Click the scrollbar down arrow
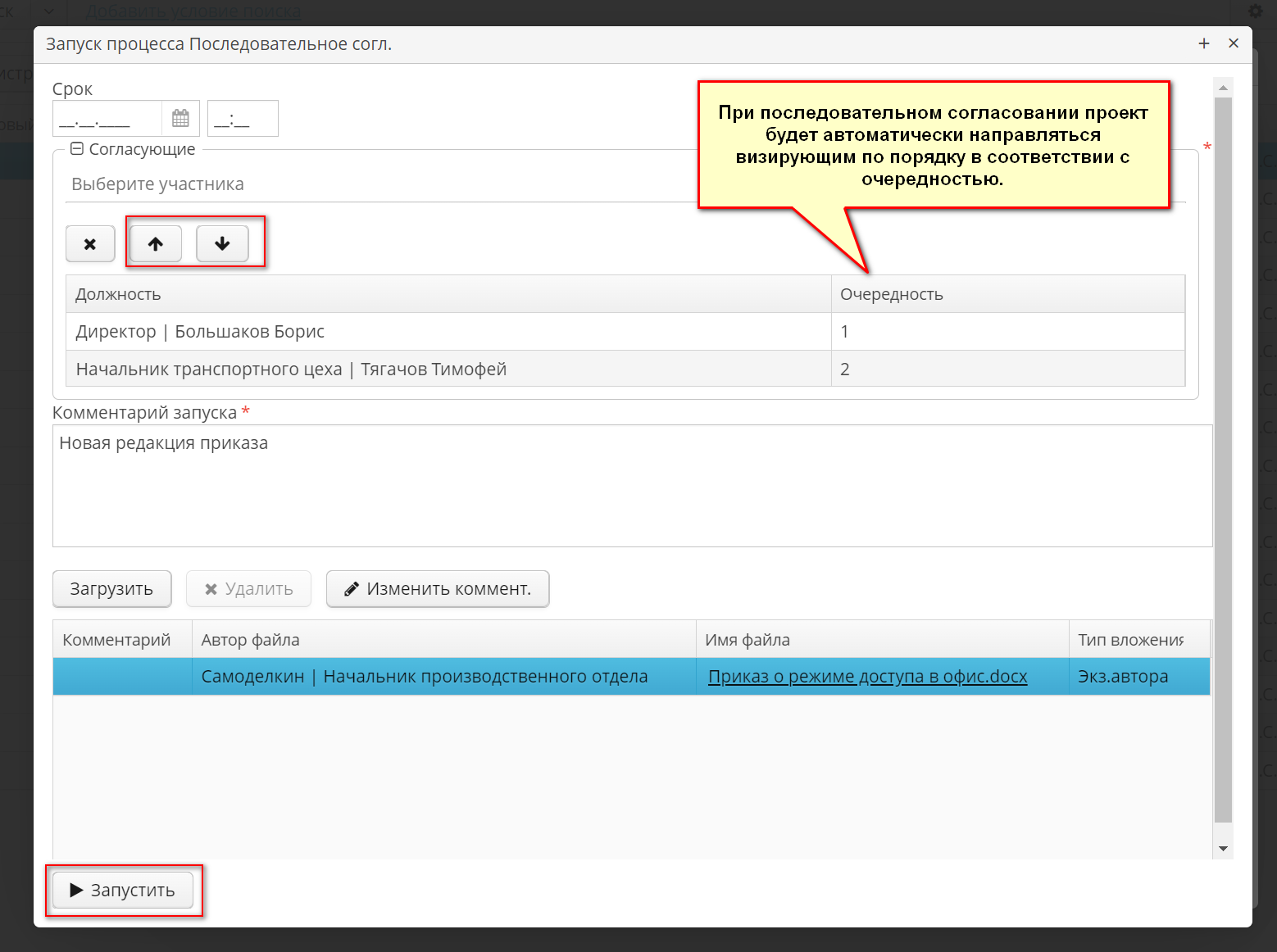This screenshot has width=1277, height=952. 1224,848
